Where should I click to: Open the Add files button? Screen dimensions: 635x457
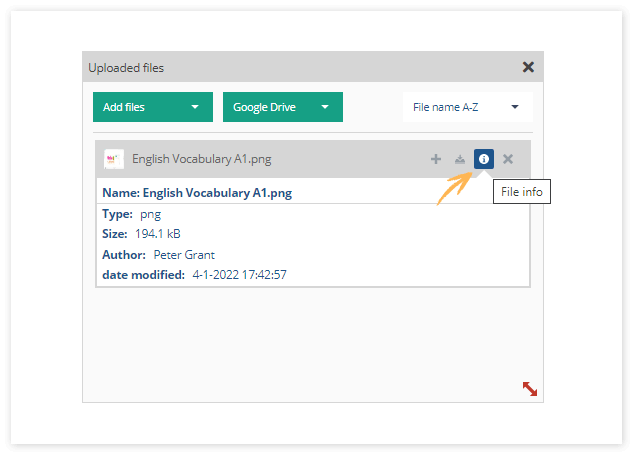click(x=153, y=107)
